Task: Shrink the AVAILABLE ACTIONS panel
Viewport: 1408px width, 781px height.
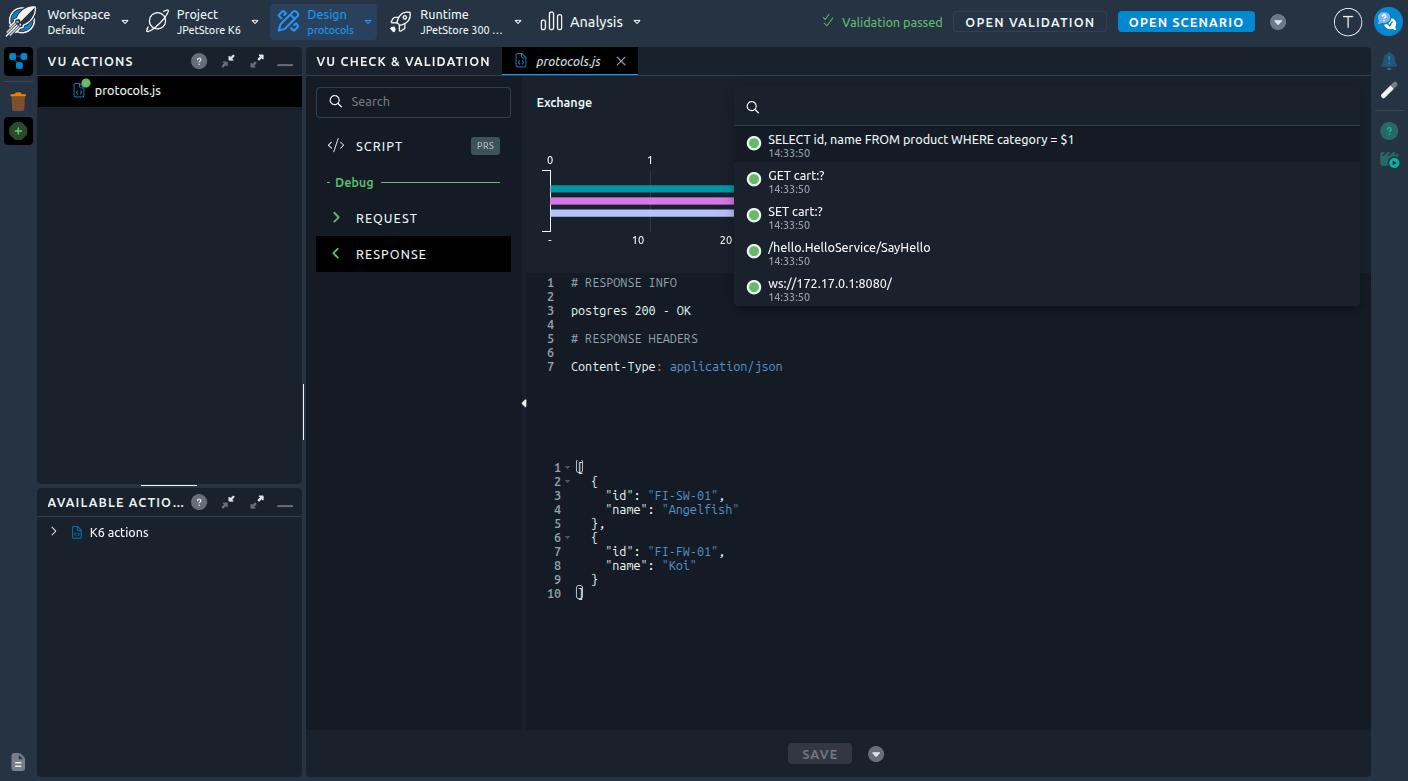Action: (x=228, y=502)
